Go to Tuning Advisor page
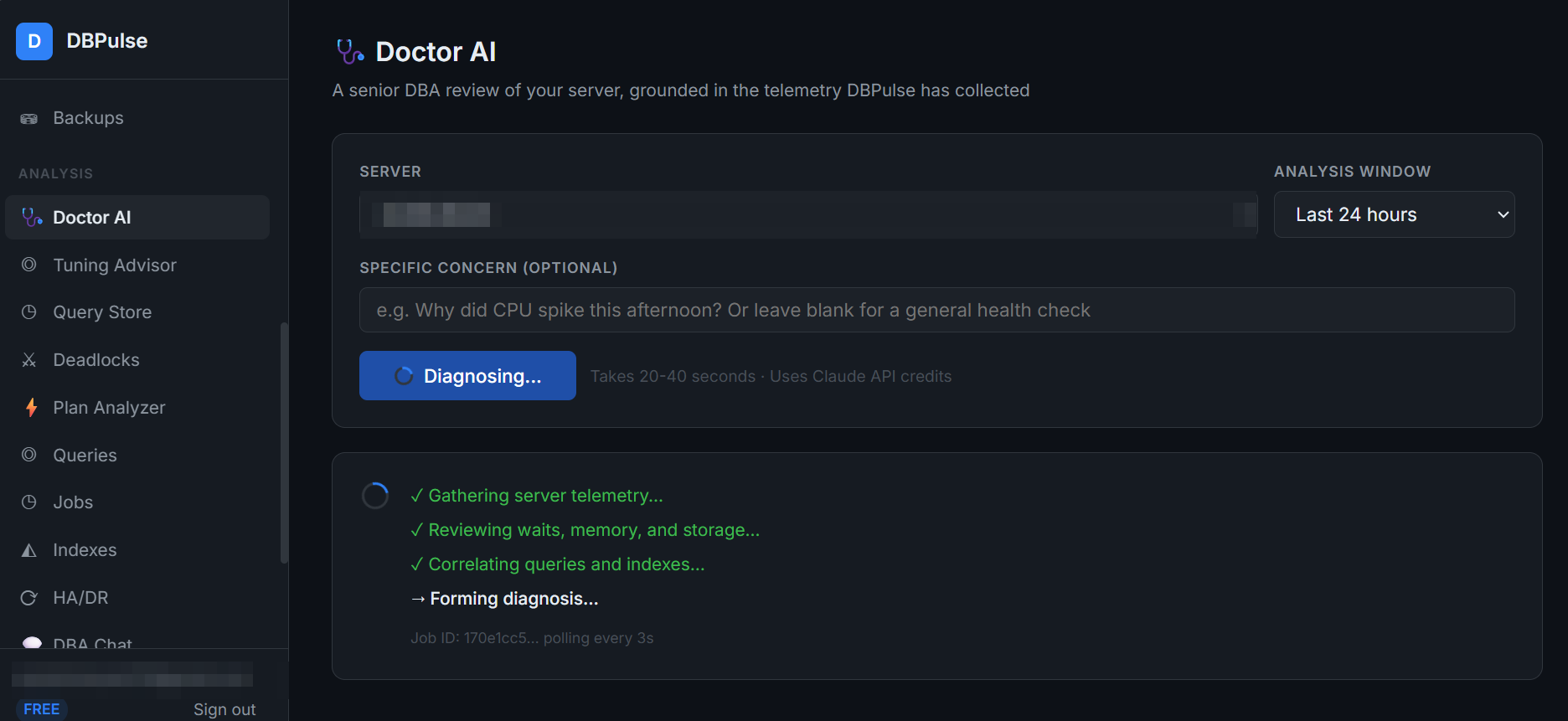 pos(137,265)
